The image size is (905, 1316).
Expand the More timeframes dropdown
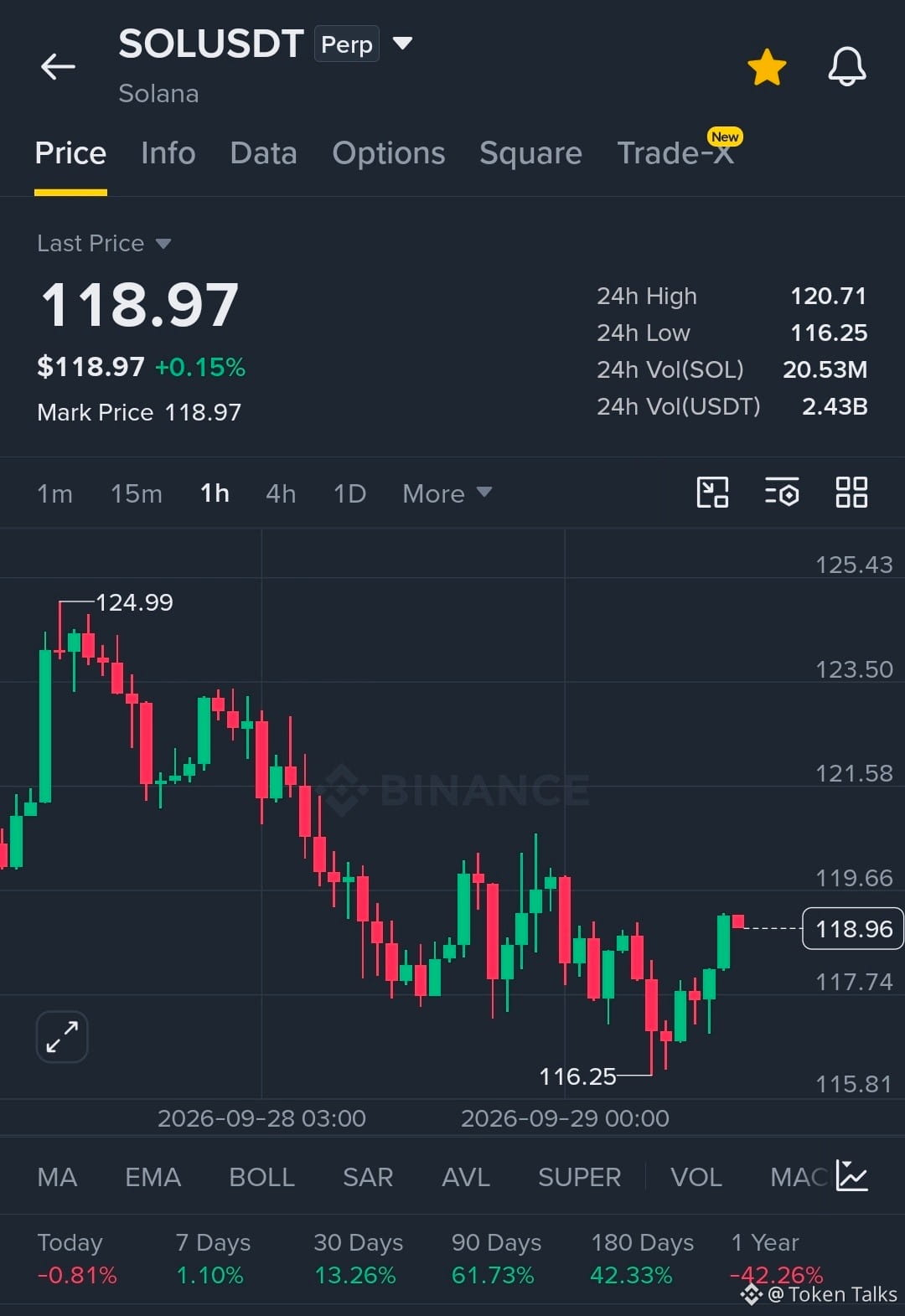tap(447, 493)
